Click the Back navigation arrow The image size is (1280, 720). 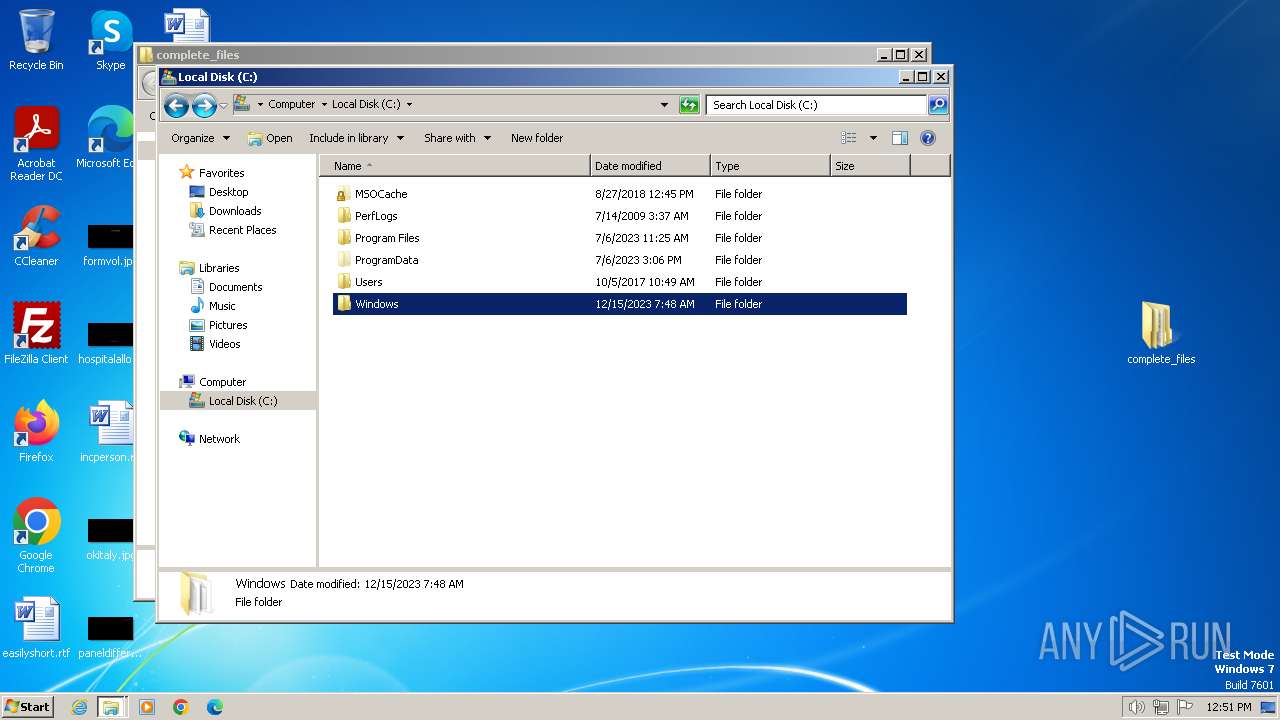[176, 105]
